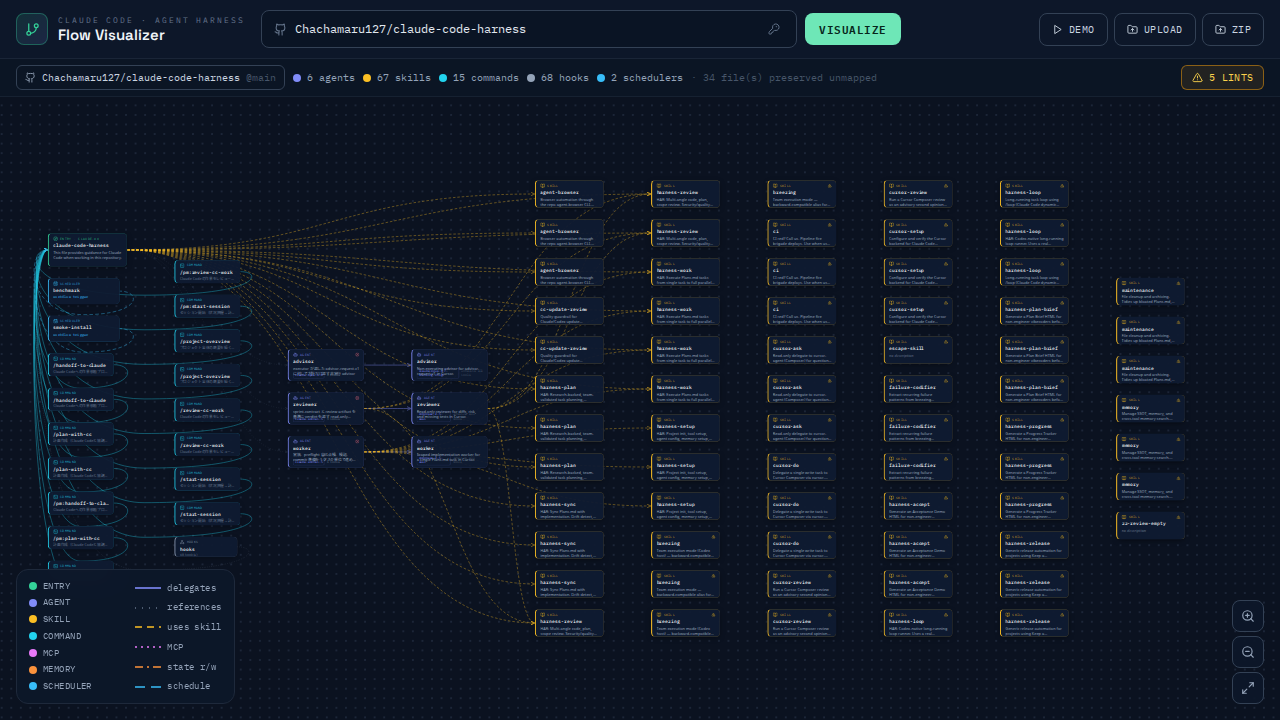Open the UPLOAD option
This screenshot has height=720, width=1280.
[1155, 29]
